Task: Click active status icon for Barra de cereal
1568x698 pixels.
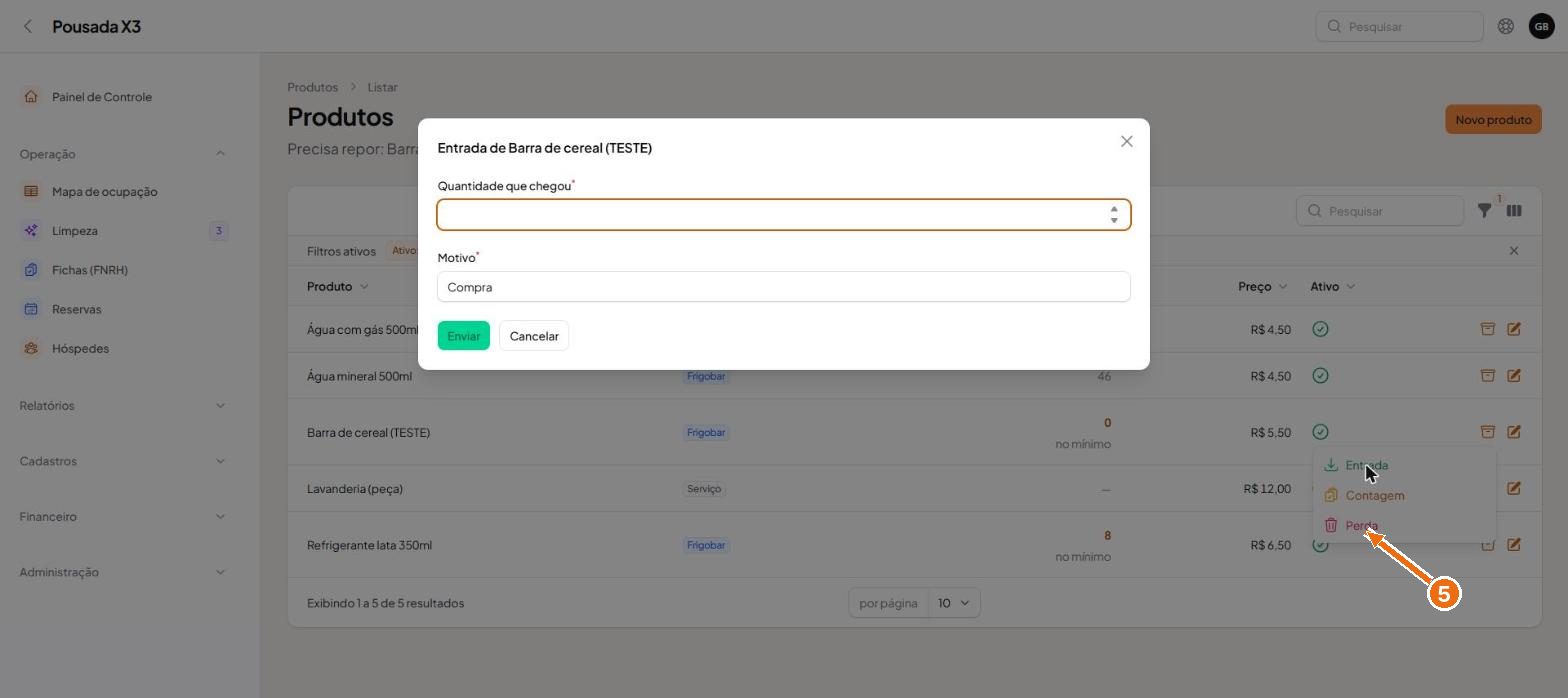Action: [1320, 432]
